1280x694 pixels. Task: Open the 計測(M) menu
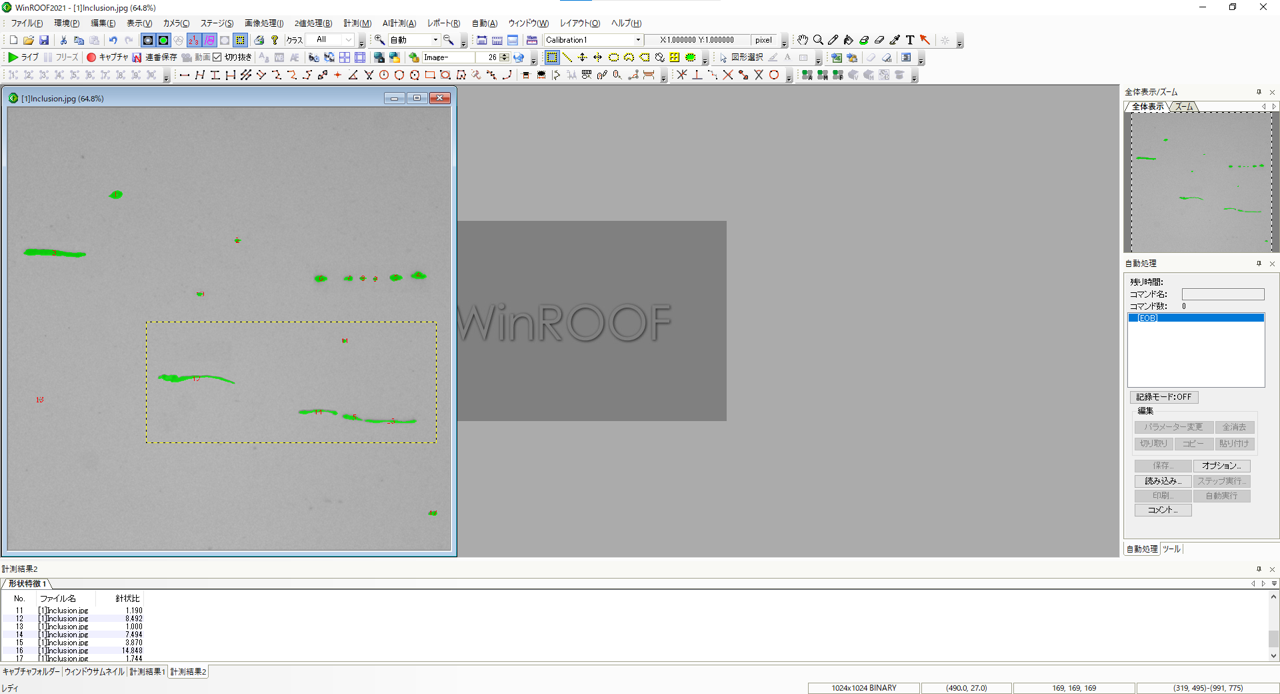357,23
